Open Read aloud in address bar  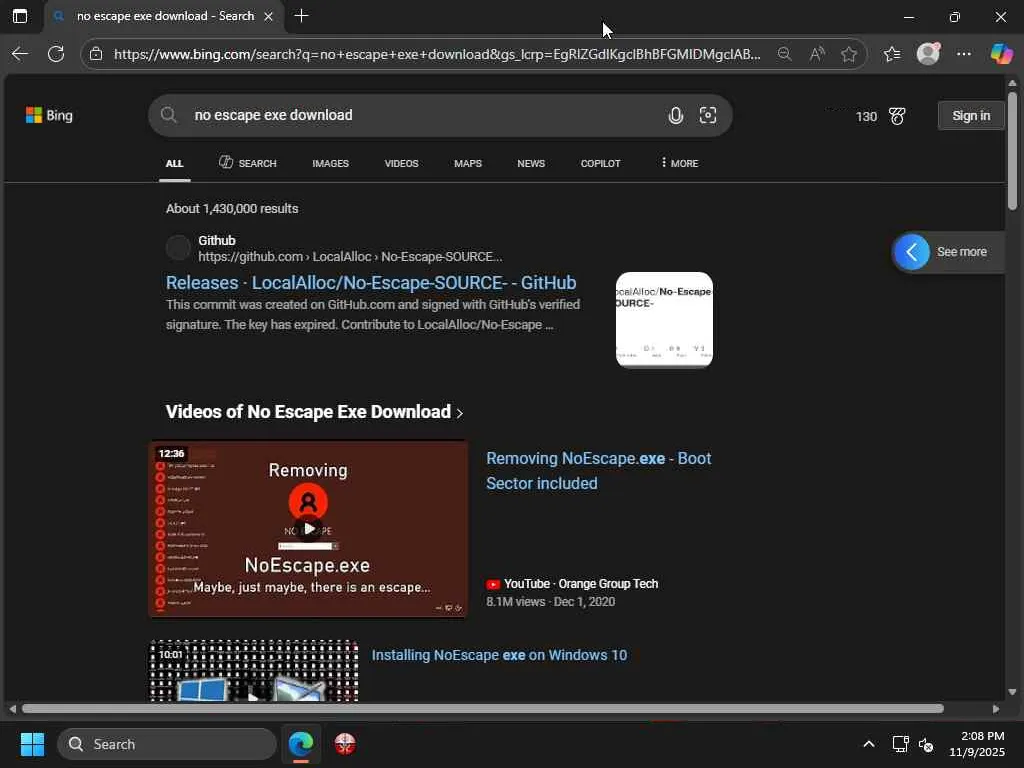pyautogui.click(x=817, y=54)
